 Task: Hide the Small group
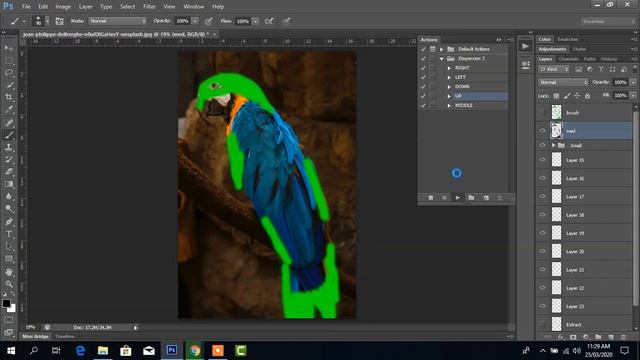(542, 145)
